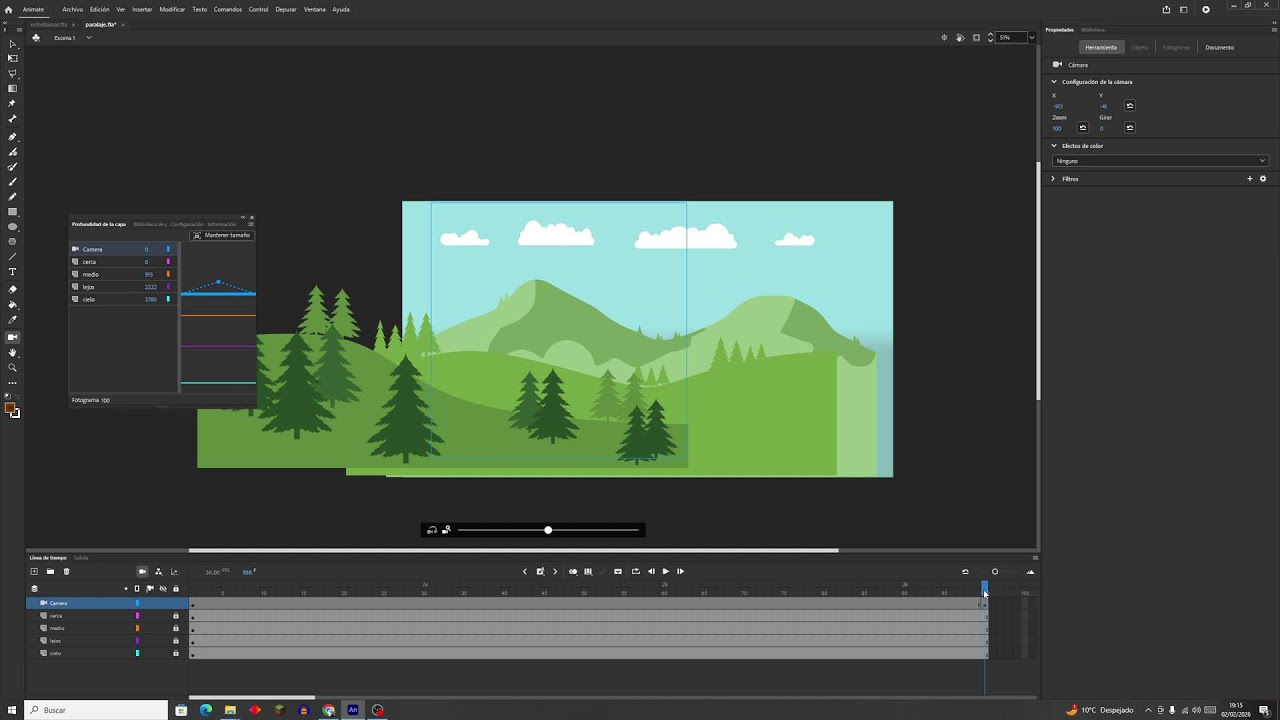The height and width of the screenshot is (720, 1280).
Task: Step forward one frame
Action: 681,571
